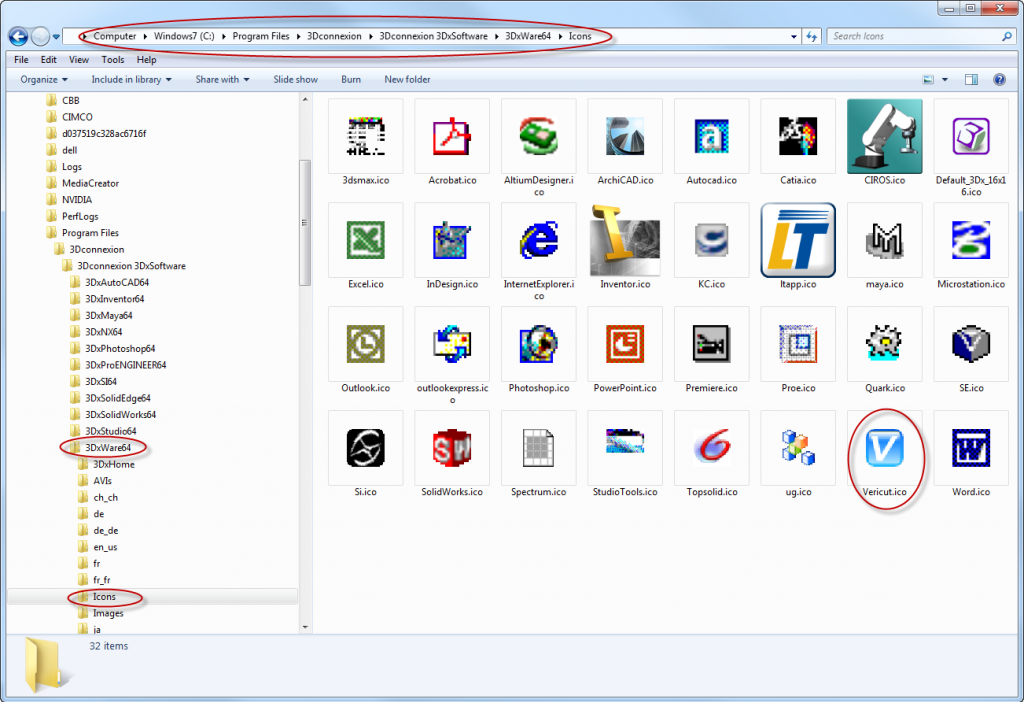Select the Catia.ico file icon
Image resolution: width=1024 pixels, height=702 pixels.
tap(798, 136)
